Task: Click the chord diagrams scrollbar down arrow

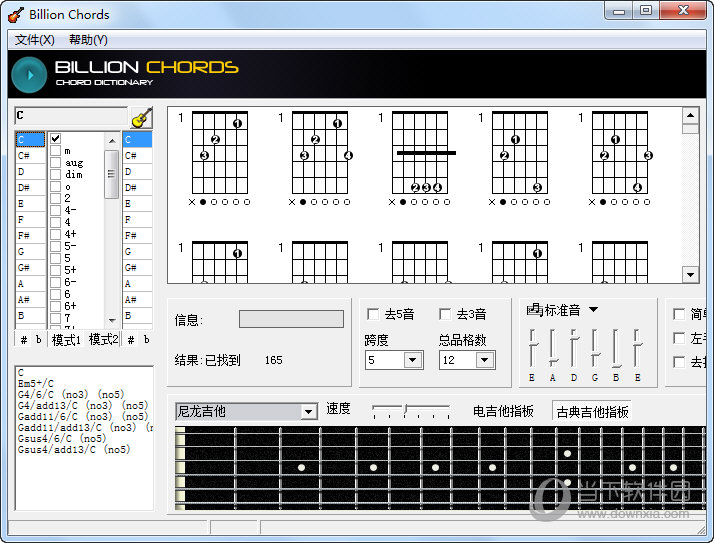Action: (690, 275)
